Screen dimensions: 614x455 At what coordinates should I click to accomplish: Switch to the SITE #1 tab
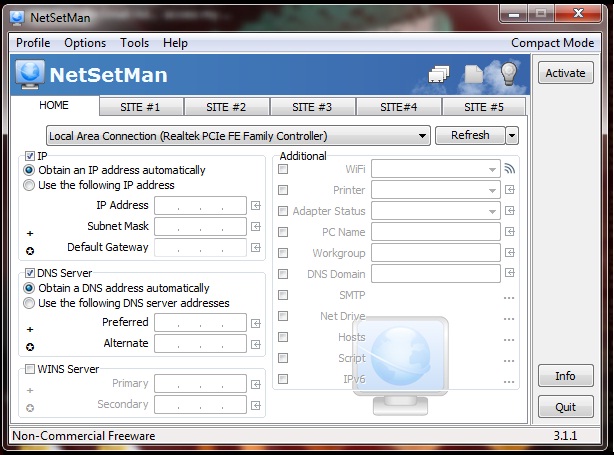pyautogui.click(x=141, y=107)
